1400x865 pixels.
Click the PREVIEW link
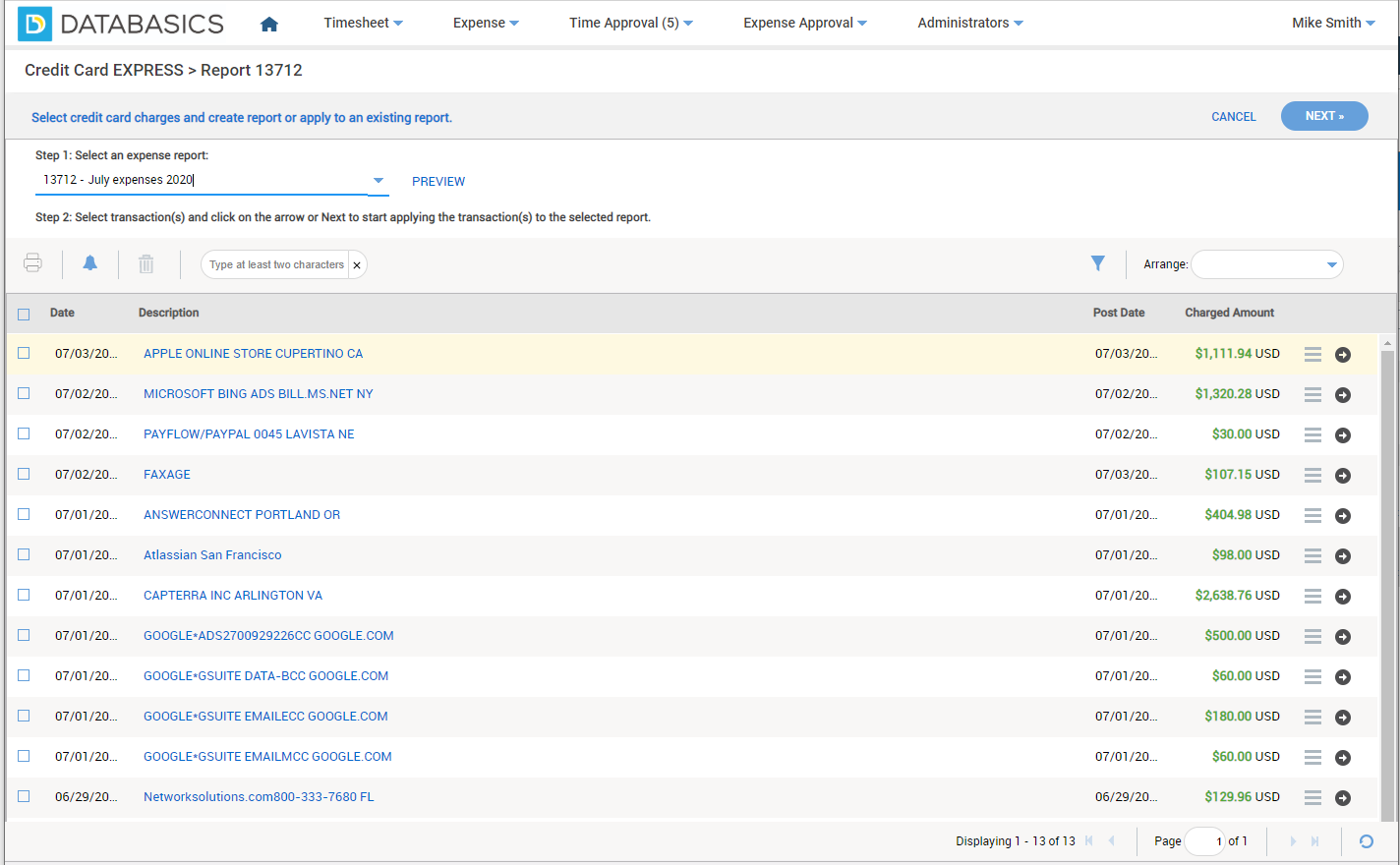click(x=438, y=182)
